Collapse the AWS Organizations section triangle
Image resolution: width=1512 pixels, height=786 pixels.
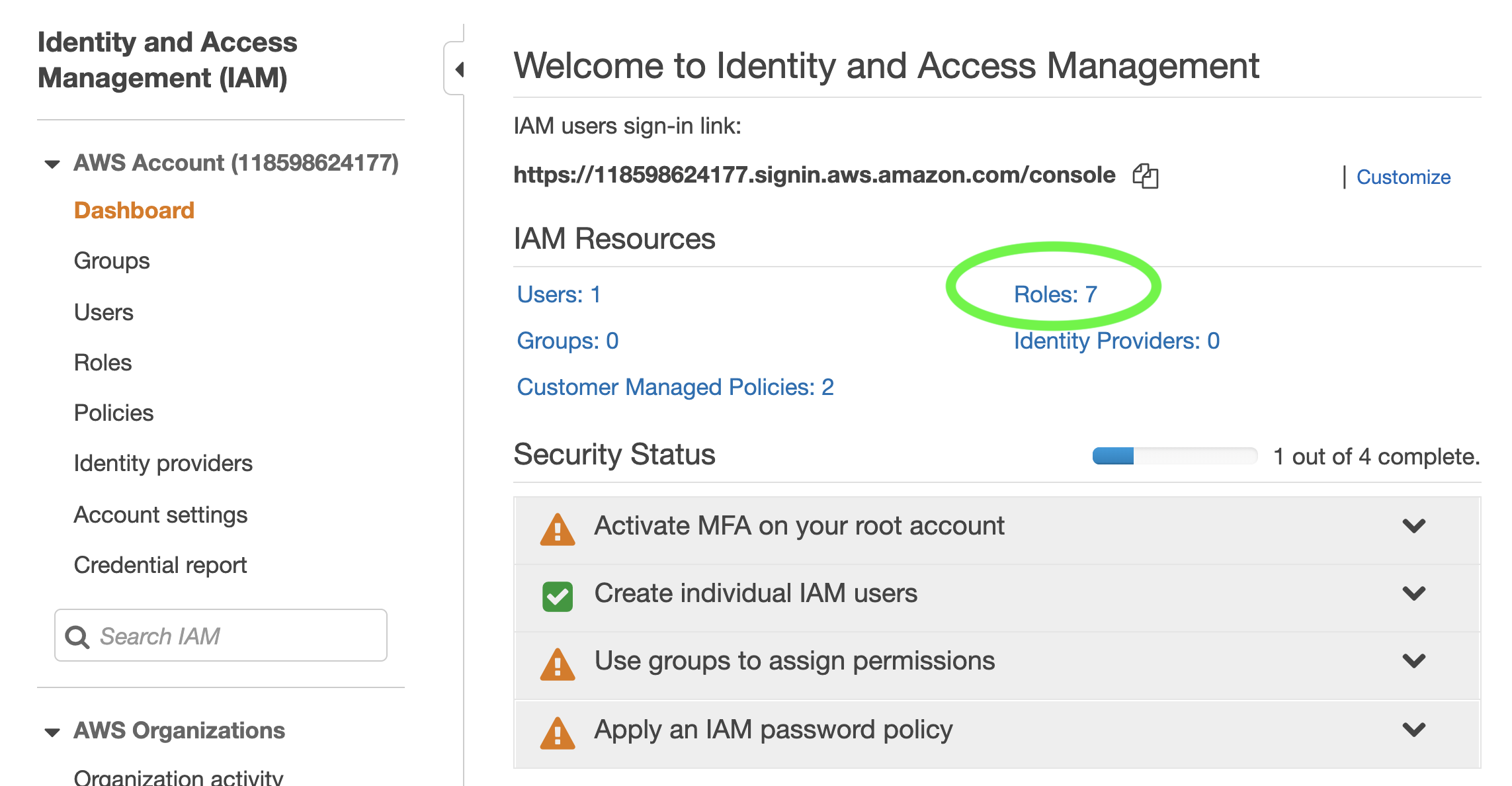click(52, 732)
